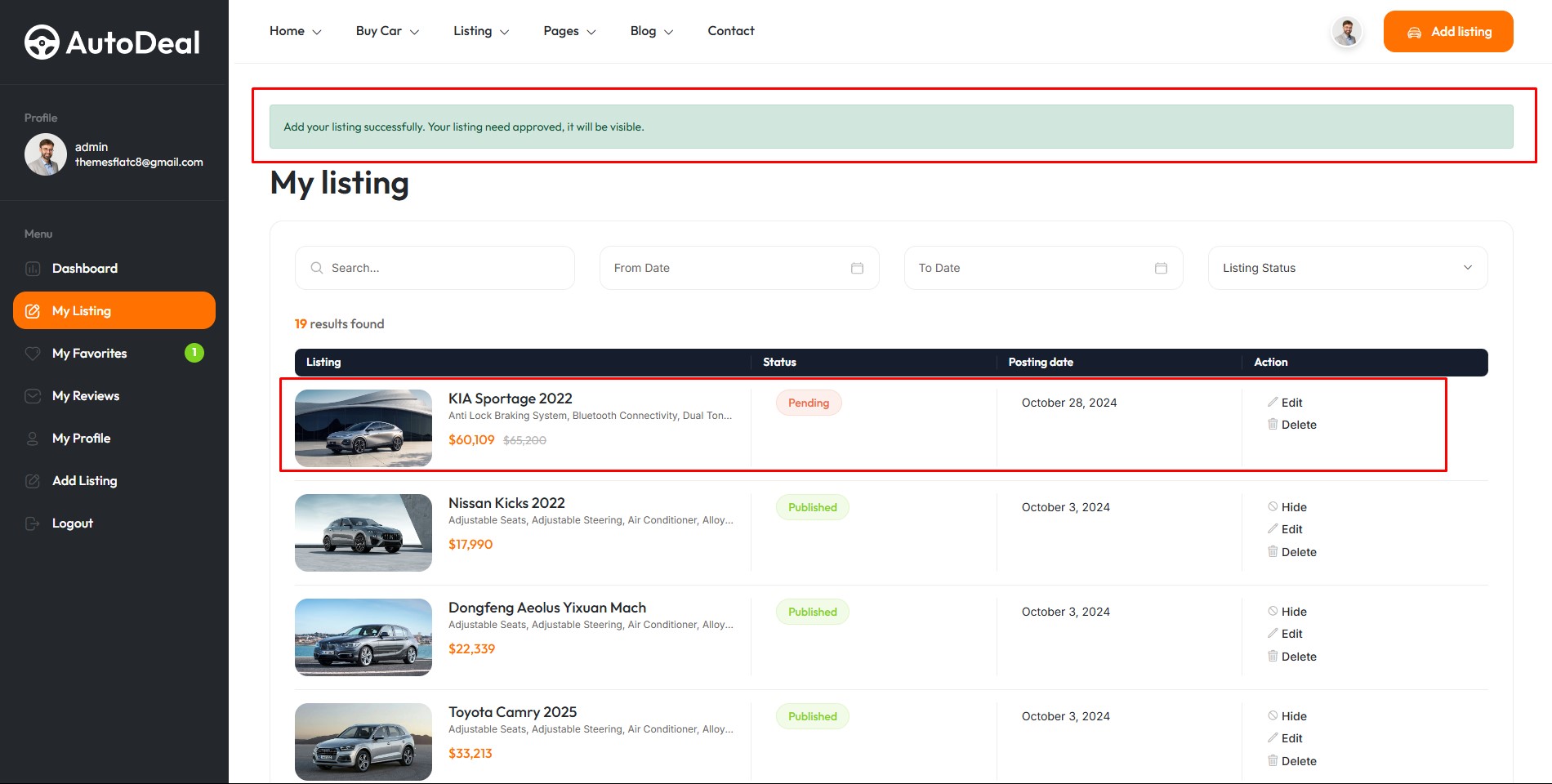Viewport: 1552px width, 784px height.
Task: Go to Dashboard in sidebar menu
Action: click(85, 269)
